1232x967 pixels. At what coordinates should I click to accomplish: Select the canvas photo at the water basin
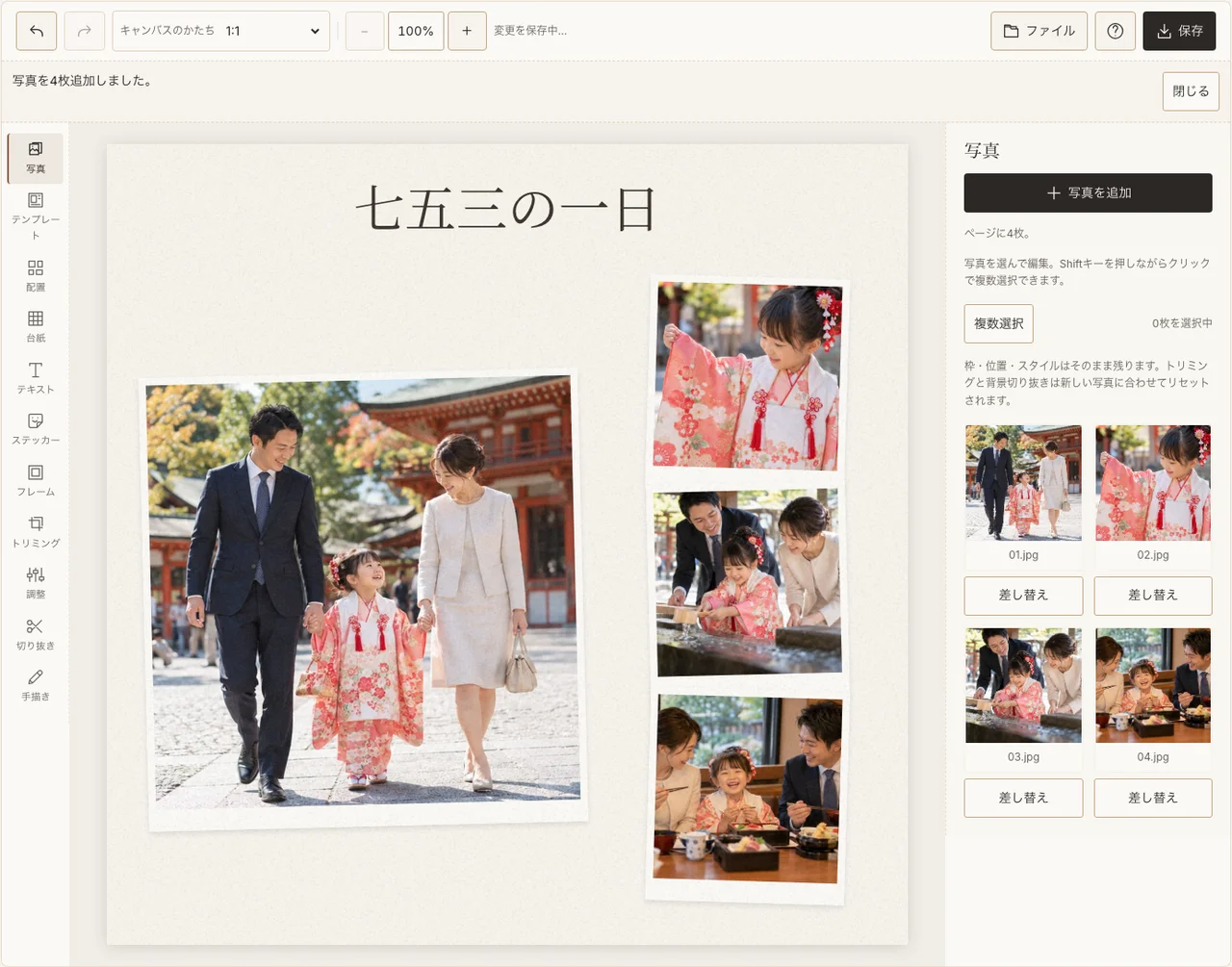pyautogui.click(x=748, y=582)
